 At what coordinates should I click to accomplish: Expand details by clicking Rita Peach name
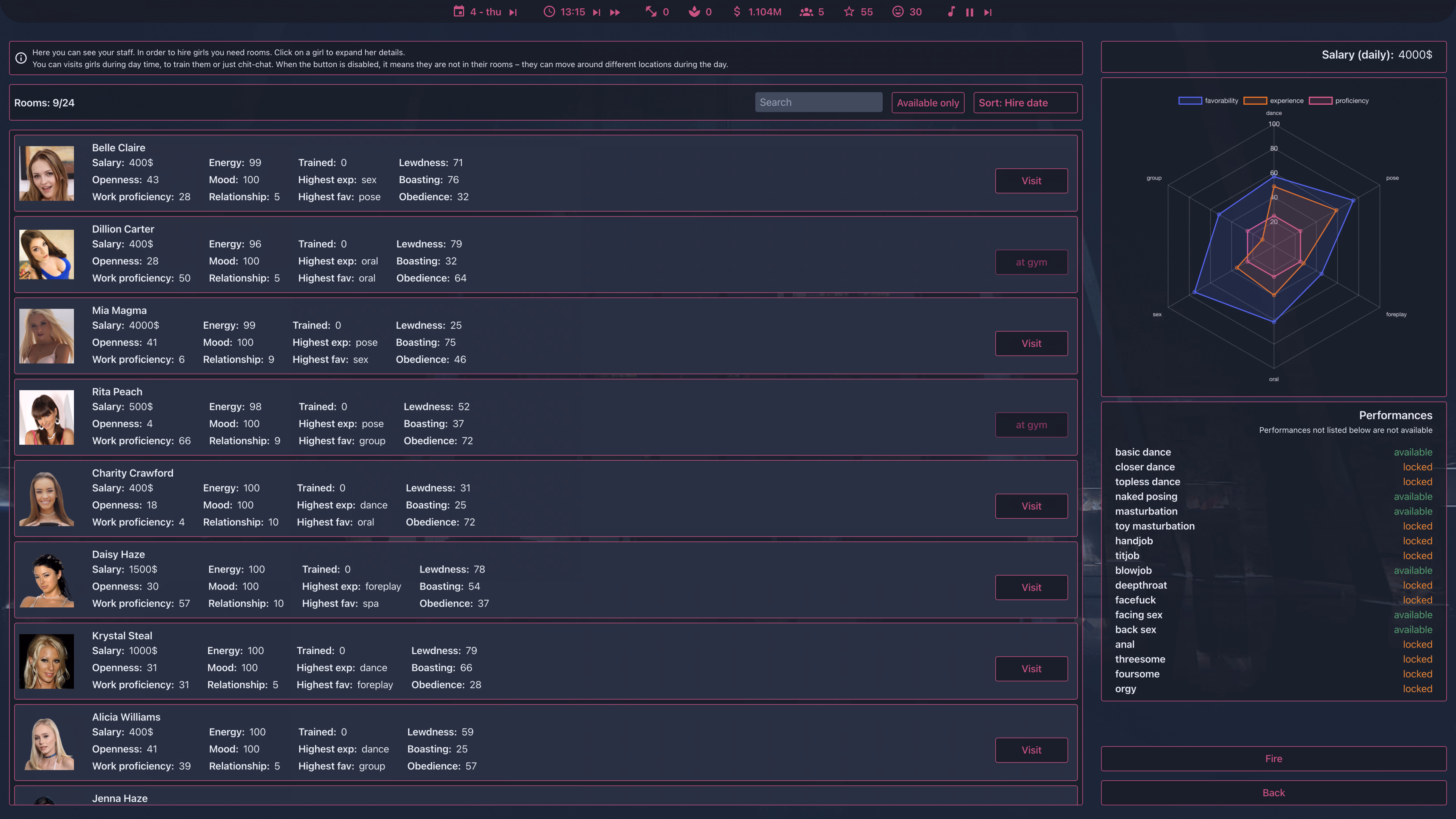[117, 392]
